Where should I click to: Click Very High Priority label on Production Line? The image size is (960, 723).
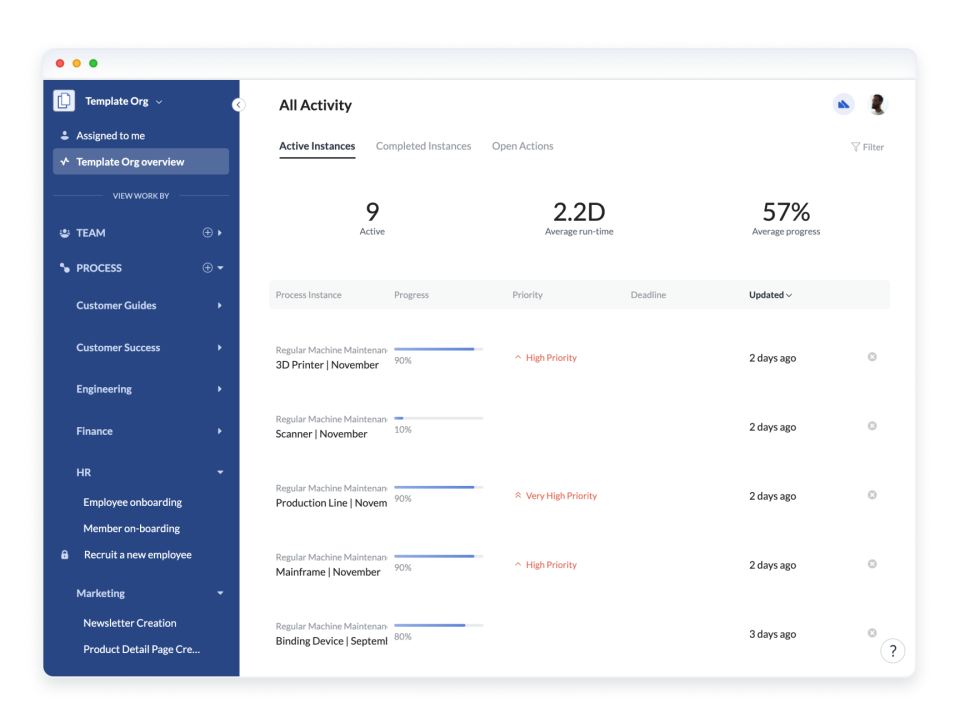[x=555, y=496]
